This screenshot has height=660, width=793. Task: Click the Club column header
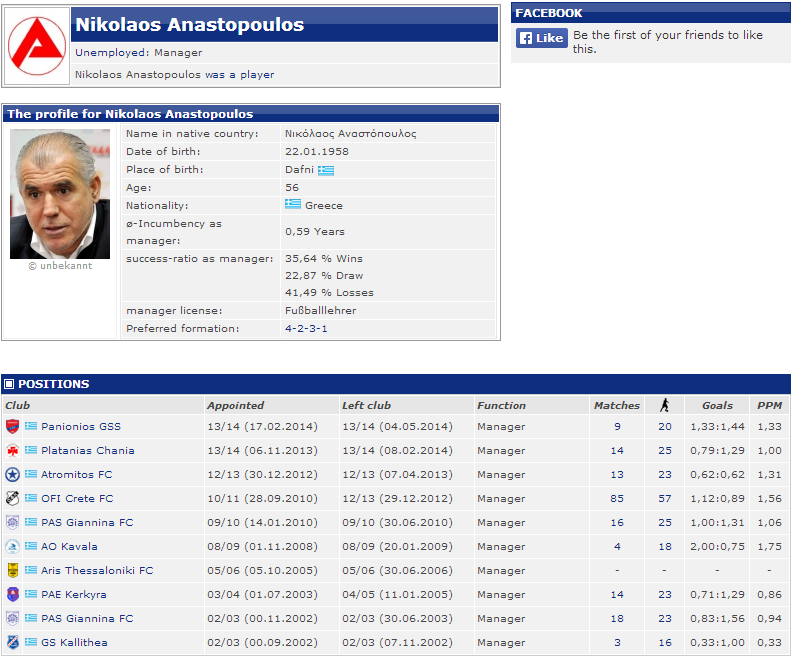click(18, 405)
